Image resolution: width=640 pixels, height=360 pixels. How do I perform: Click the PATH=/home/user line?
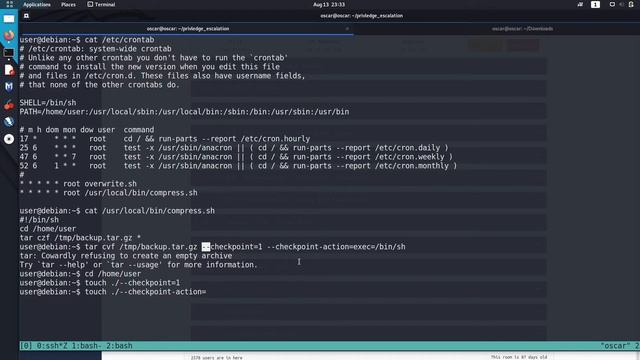[x=184, y=111]
